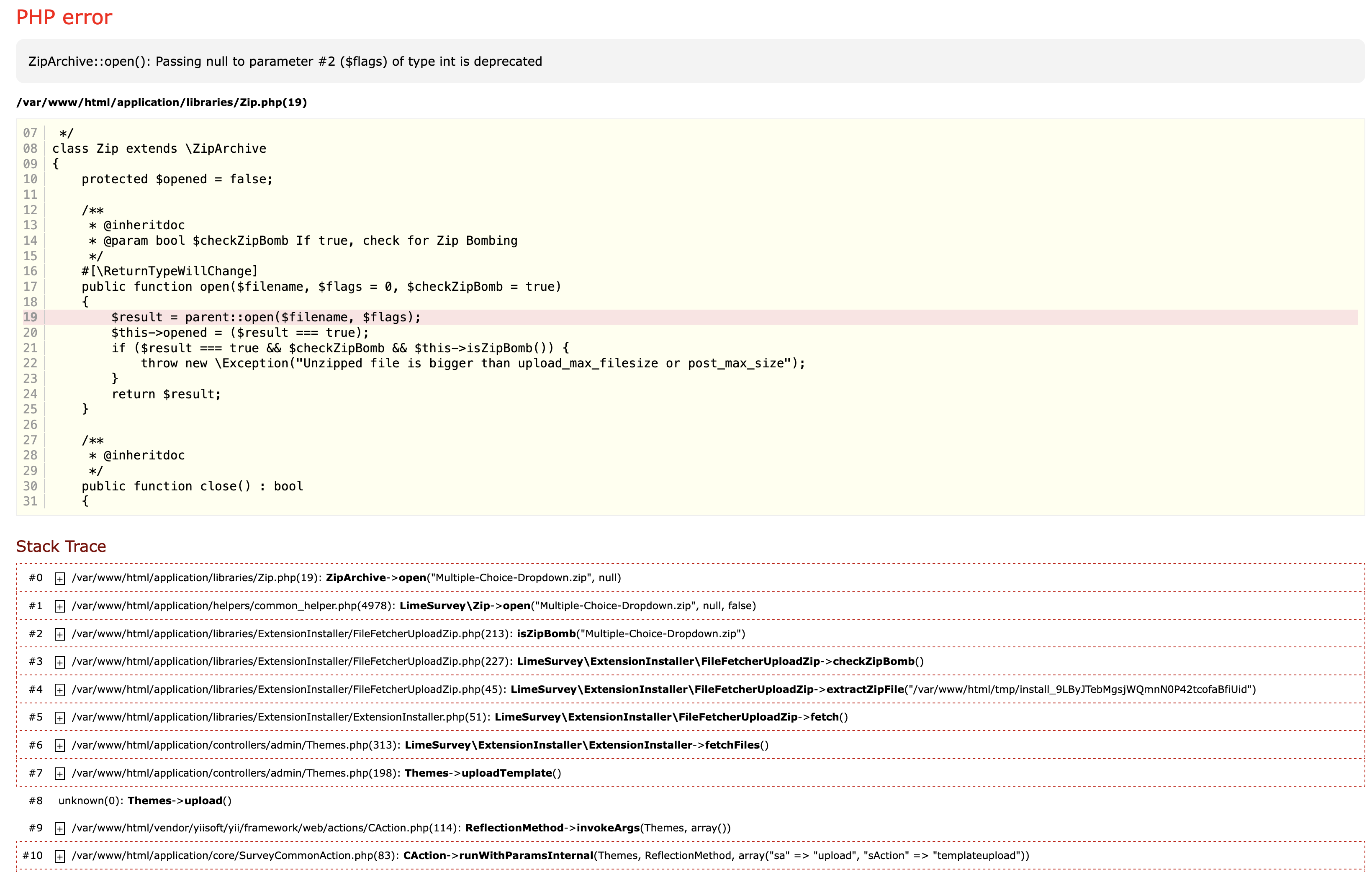Click the ZipArchive->open trace entry text
Viewport: 1372px width, 872px height.
[376, 577]
